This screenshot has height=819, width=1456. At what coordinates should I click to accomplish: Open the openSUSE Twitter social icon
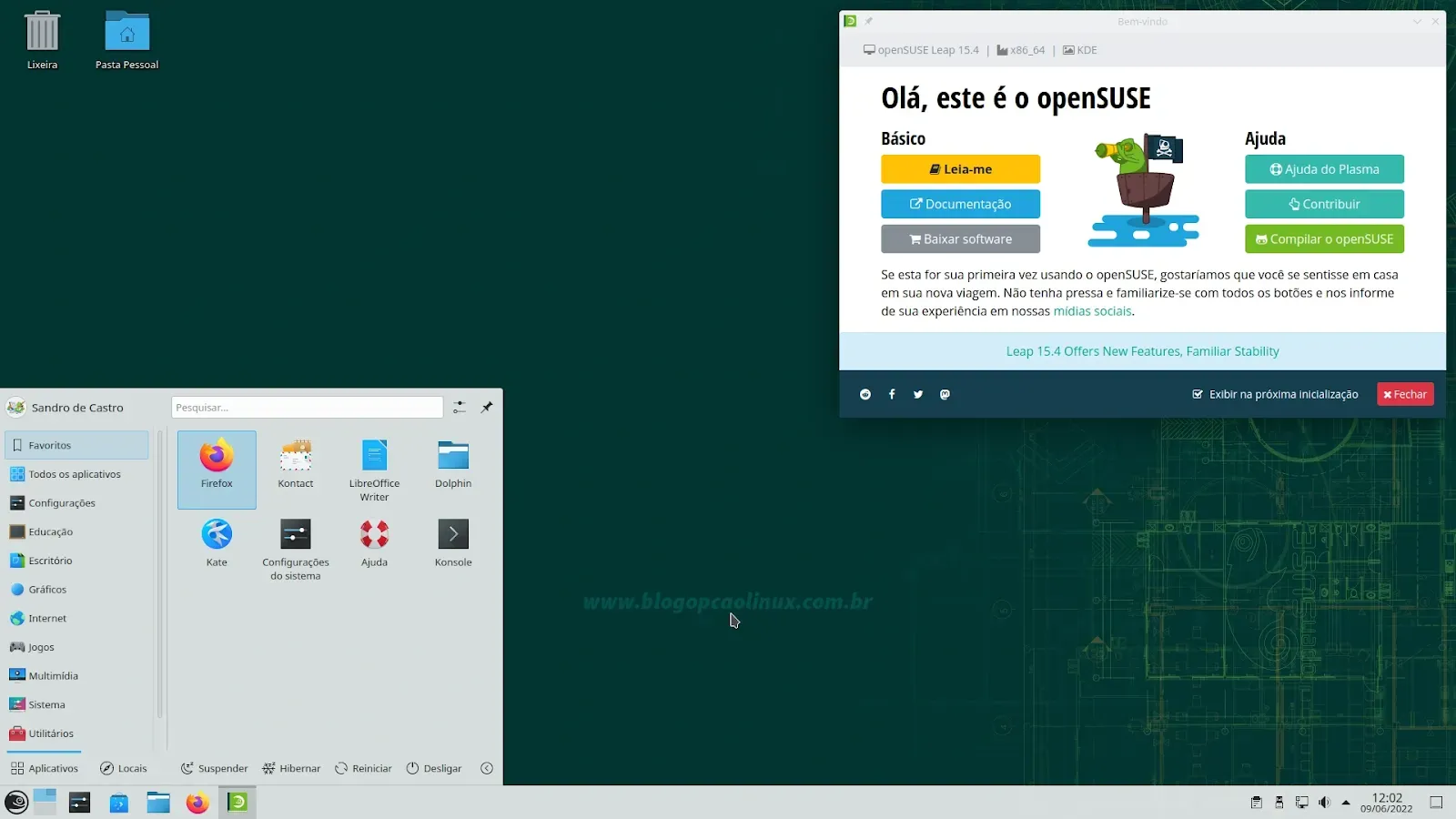(918, 394)
